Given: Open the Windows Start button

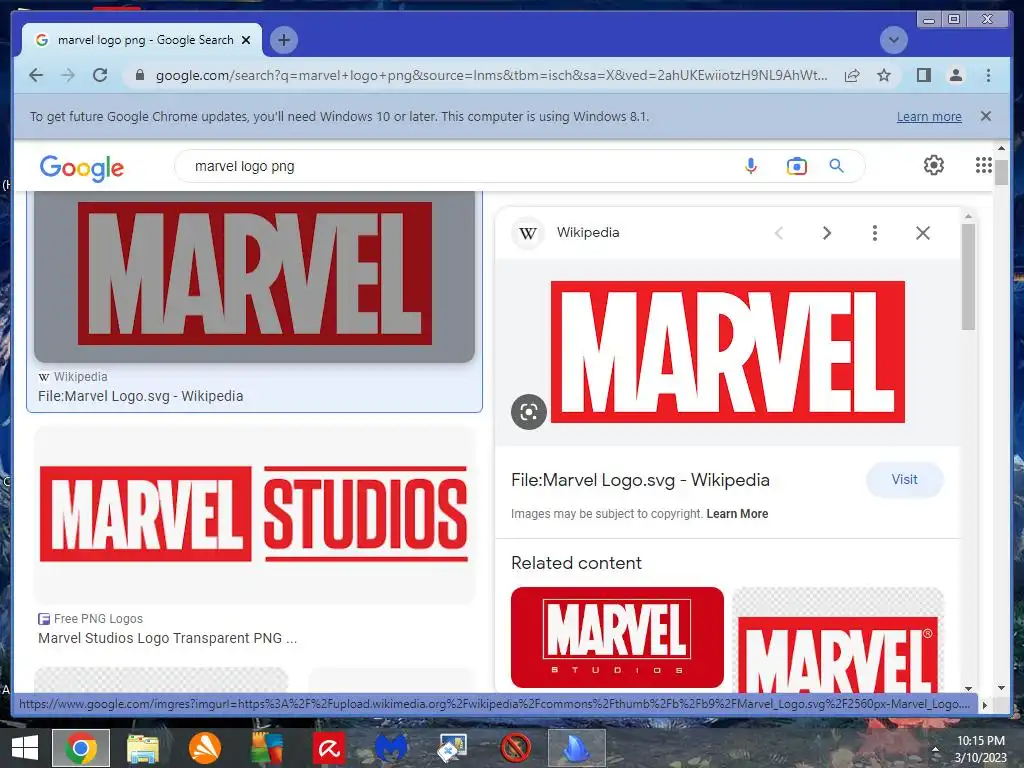Looking at the screenshot, I should pyautogui.click(x=25, y=748).
